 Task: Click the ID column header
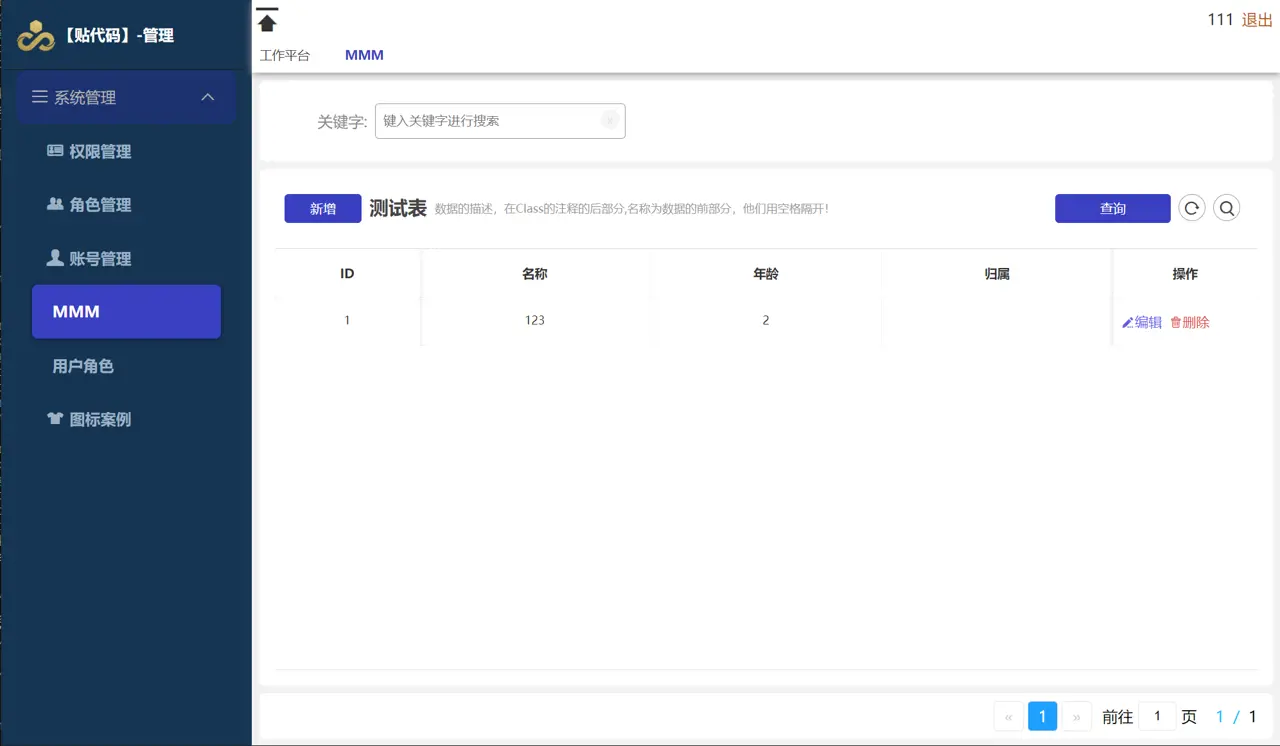pyautogui.click(x=347, y=274)
